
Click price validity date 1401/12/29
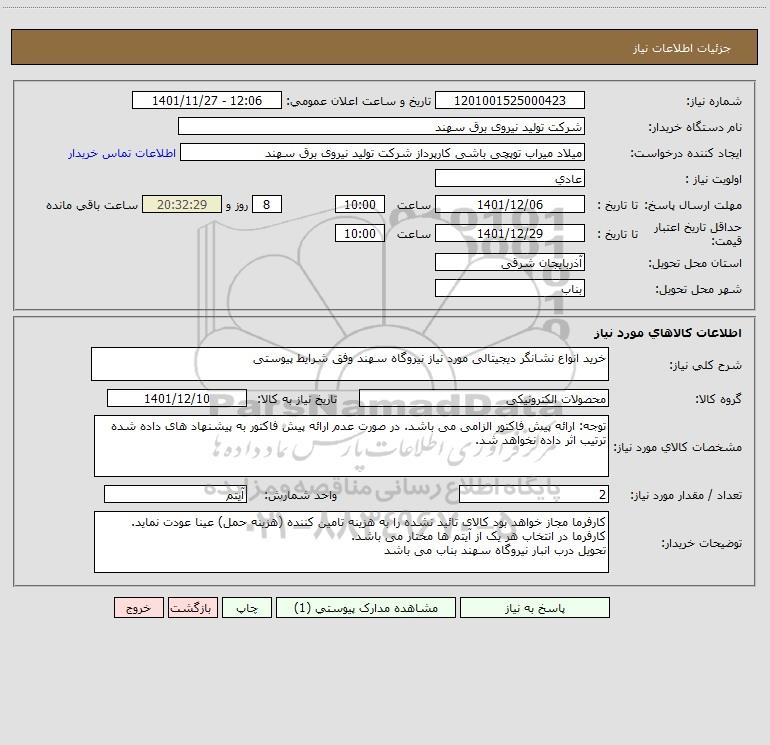point(510,233)
